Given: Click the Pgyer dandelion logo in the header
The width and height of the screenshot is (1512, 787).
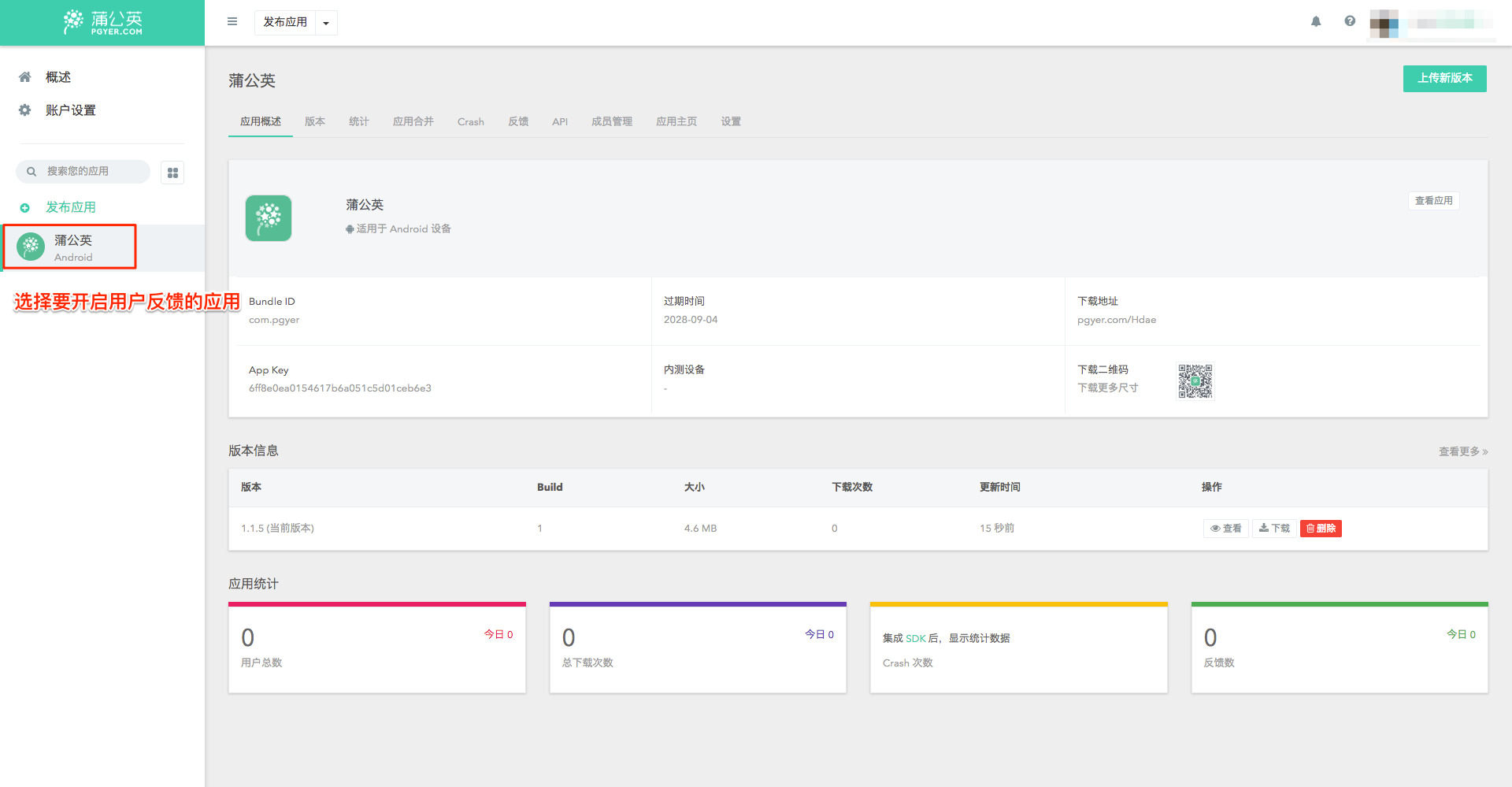Looking at the screenshot, I should coord(102,22).
